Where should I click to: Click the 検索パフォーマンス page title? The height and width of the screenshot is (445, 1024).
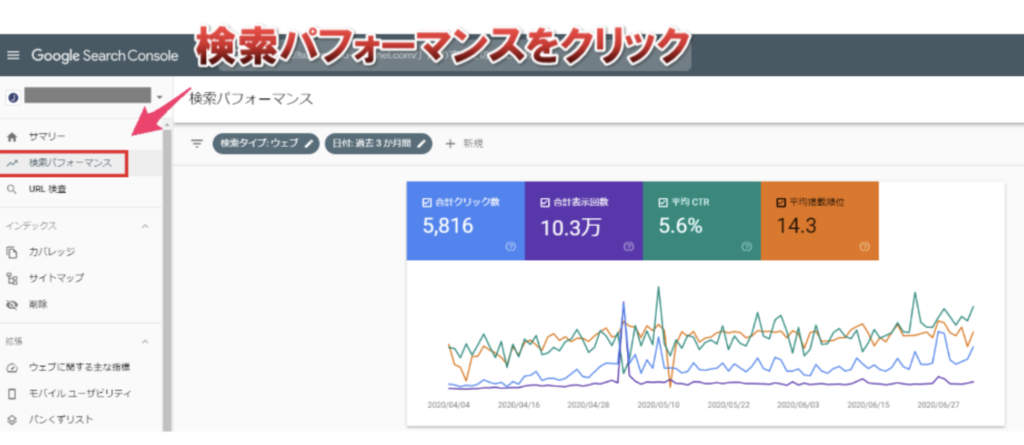pyautogui.click(x=251, y=99)
